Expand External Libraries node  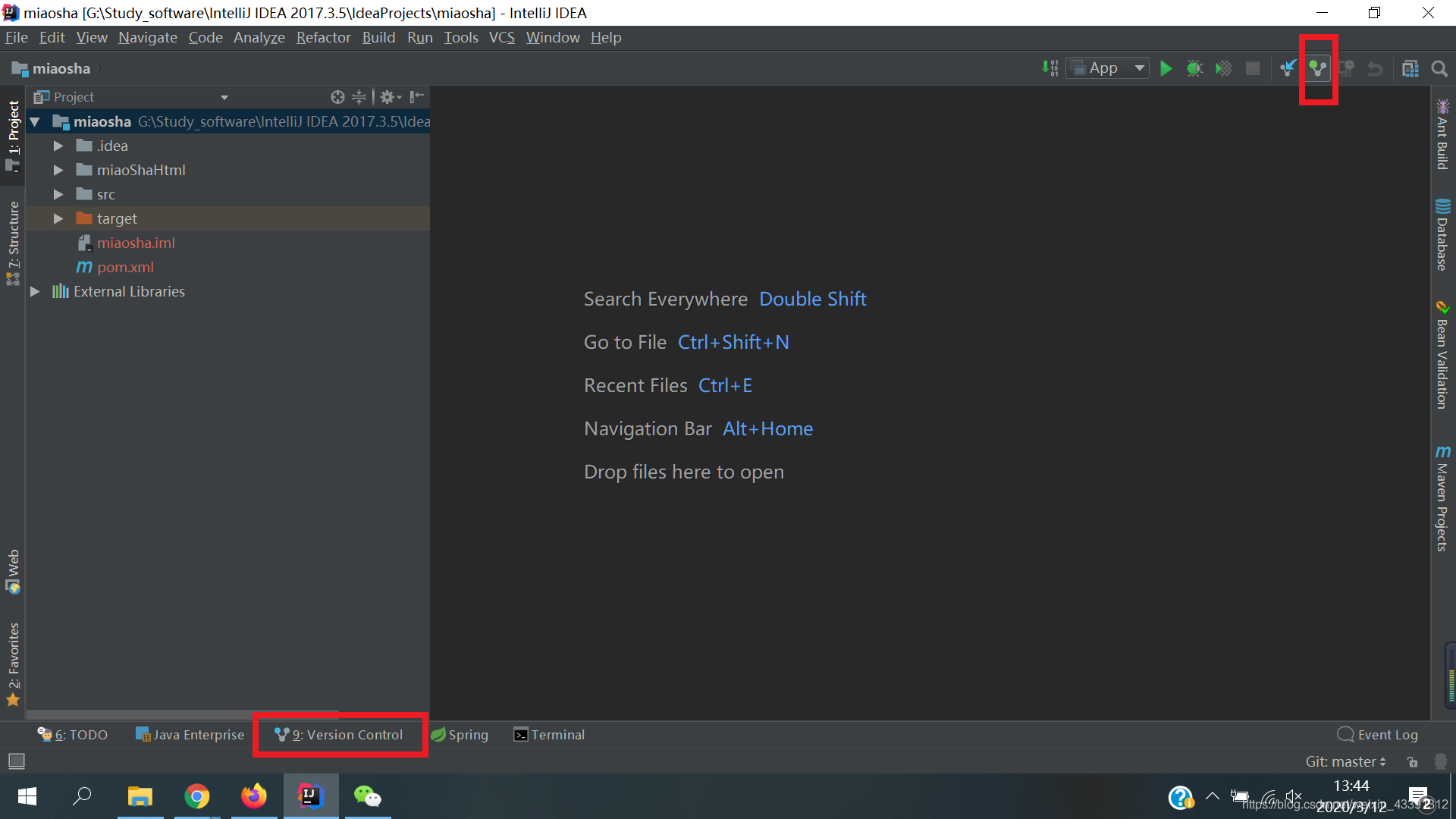pos(35,291)
